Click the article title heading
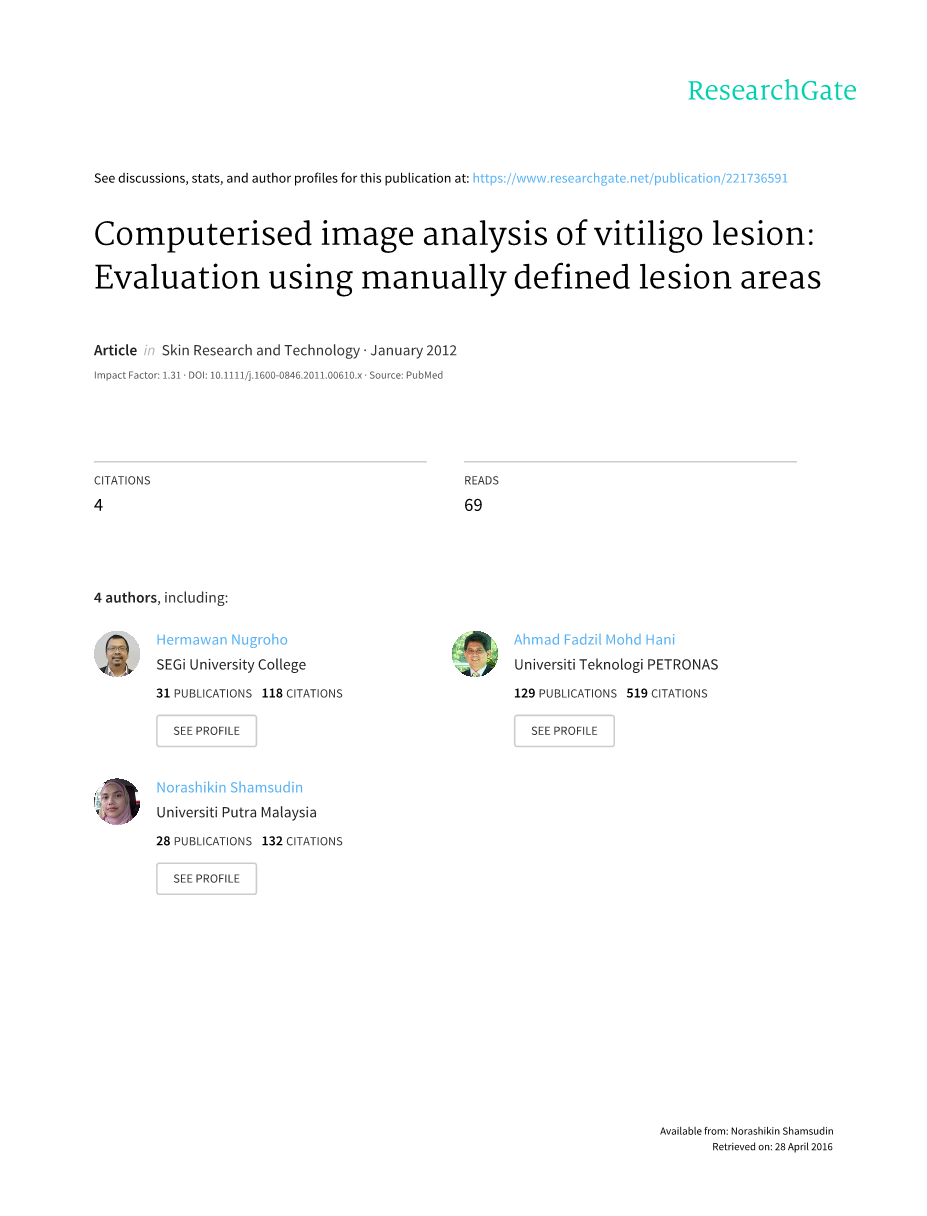The height and width of the screenshot is (1216, 927). point(458,255)
